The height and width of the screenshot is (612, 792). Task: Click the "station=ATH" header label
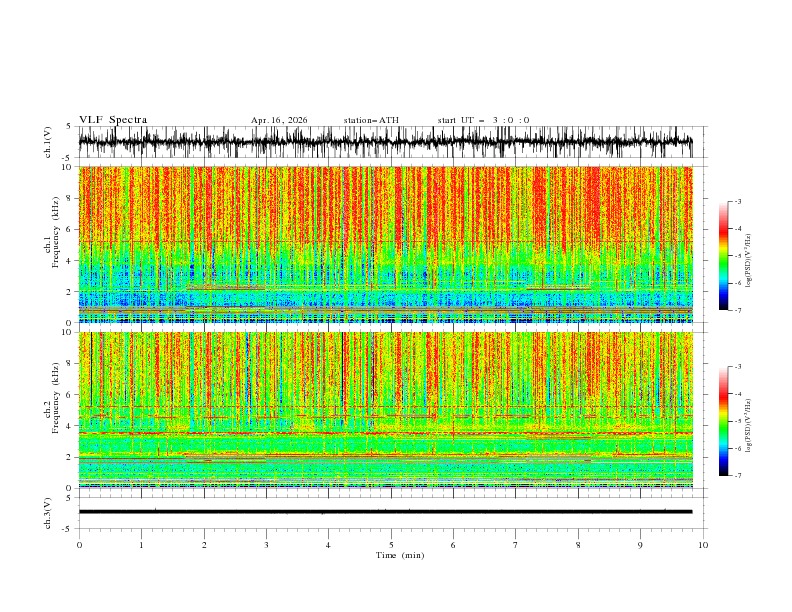click(371, 120)
